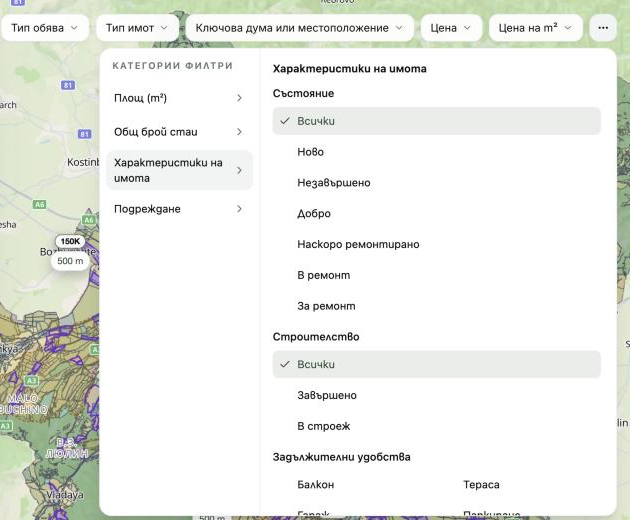The width and height of the screenshot is (630, 520).
Task: Choose the Завършено construction option
Action: click(437, 395)
